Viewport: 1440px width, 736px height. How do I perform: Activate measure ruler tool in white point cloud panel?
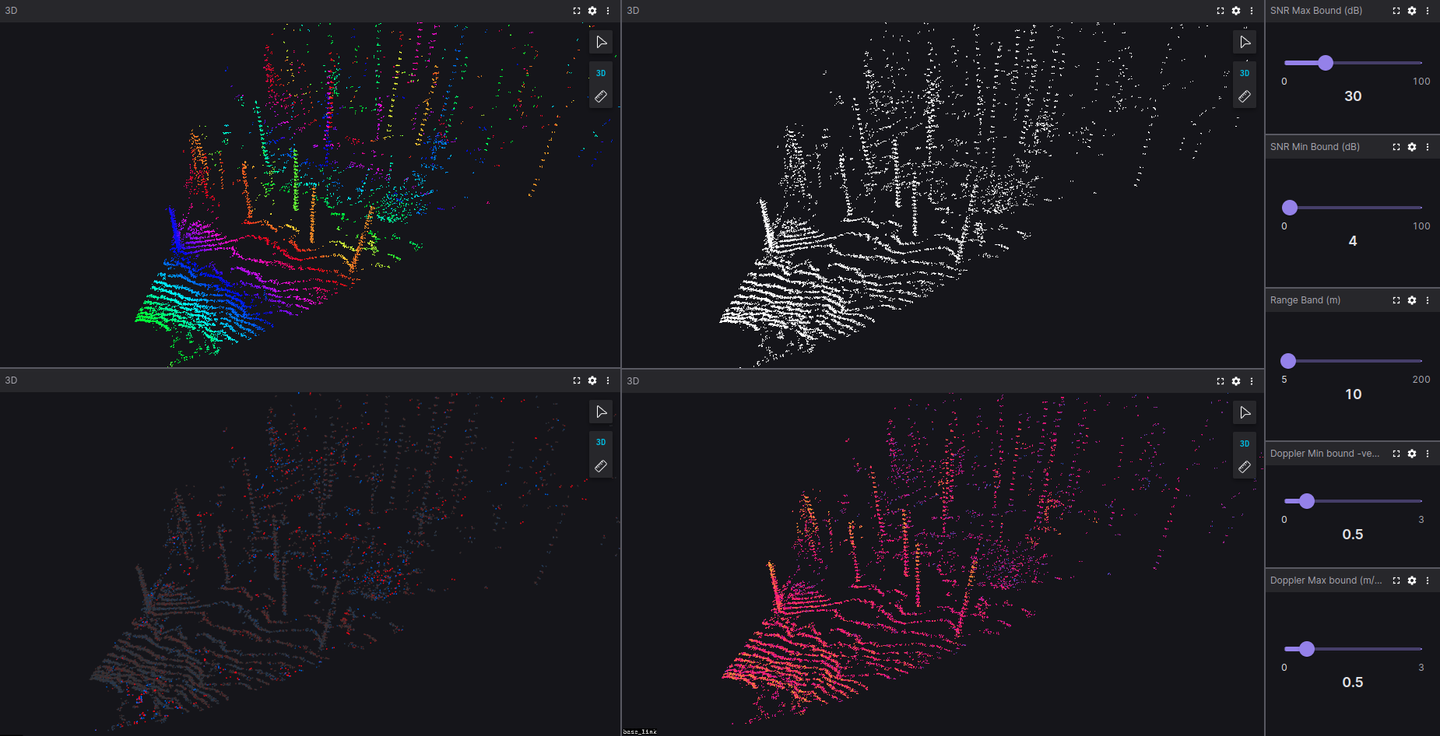coord(1244,97)
